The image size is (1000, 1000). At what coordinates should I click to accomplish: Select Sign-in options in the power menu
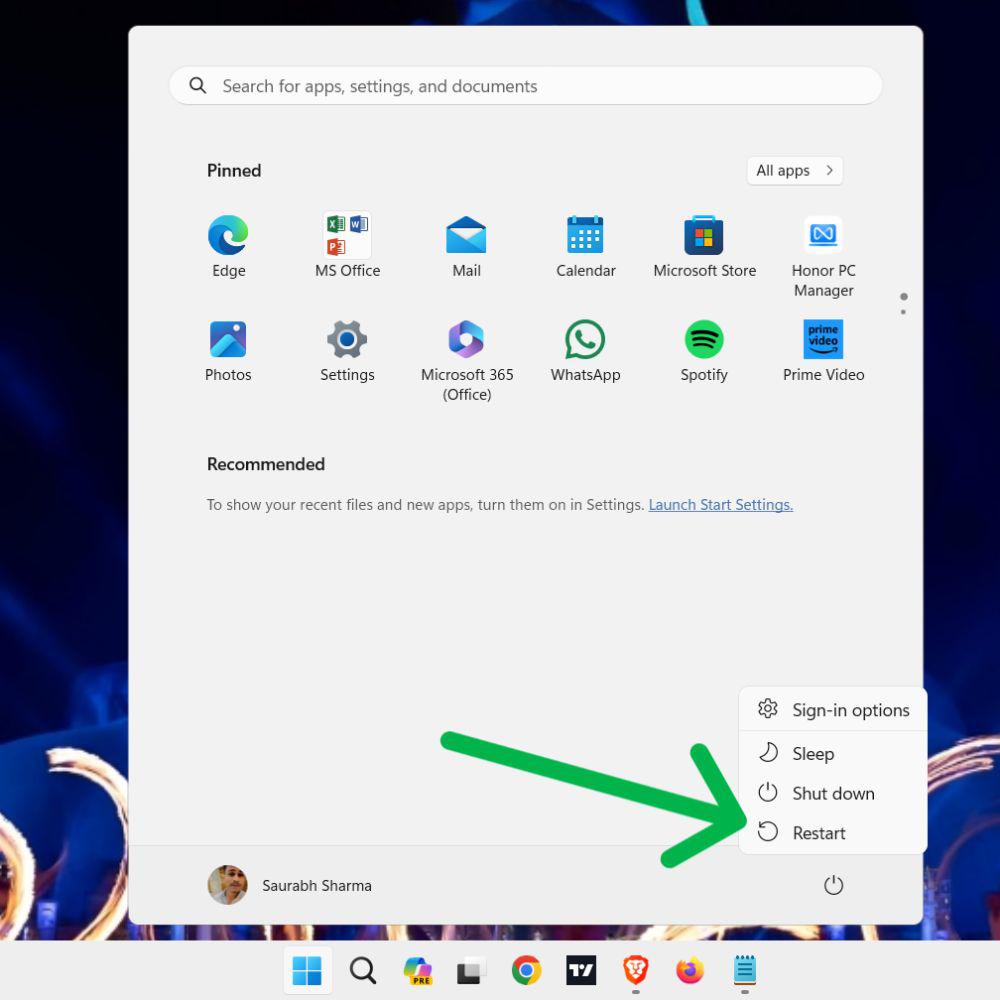click(x=833, y=710)
